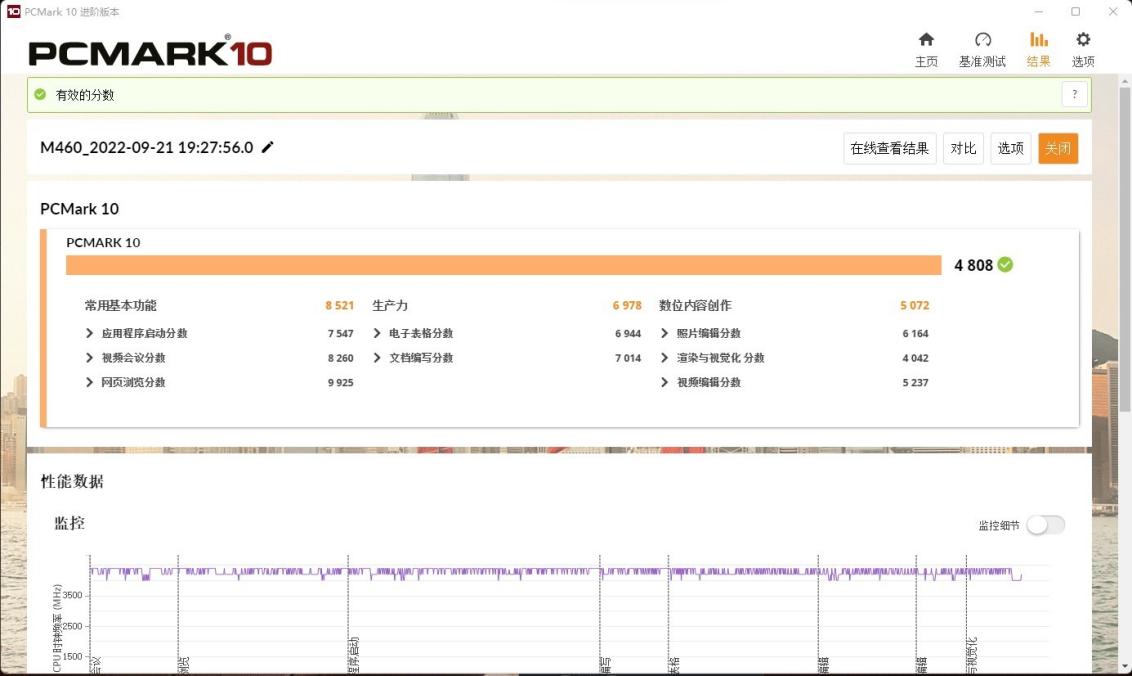Click the 8 521 essentials score

(x=339, y=306)
